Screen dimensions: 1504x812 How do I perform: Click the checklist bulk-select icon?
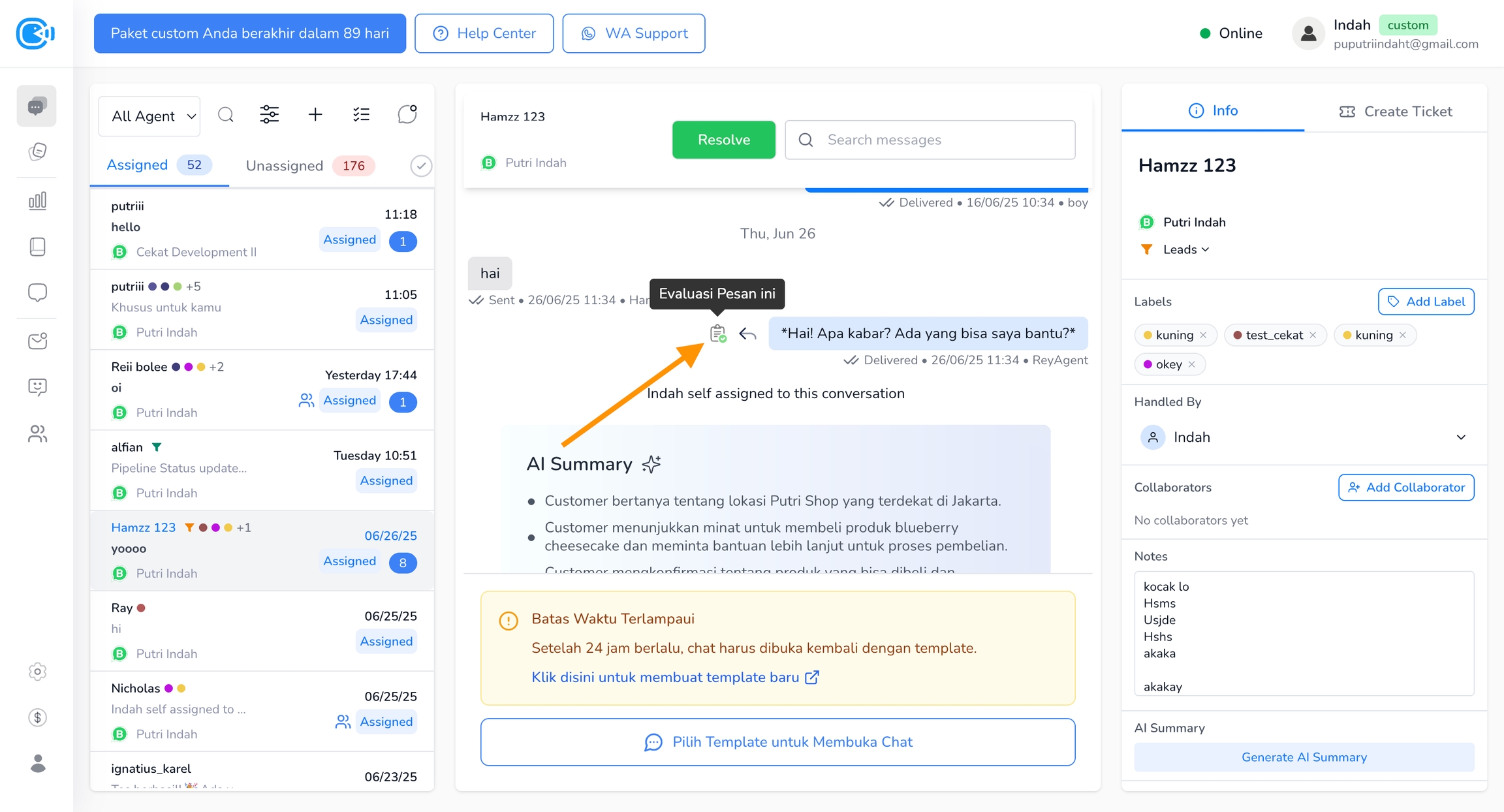(x=361, y=115)
